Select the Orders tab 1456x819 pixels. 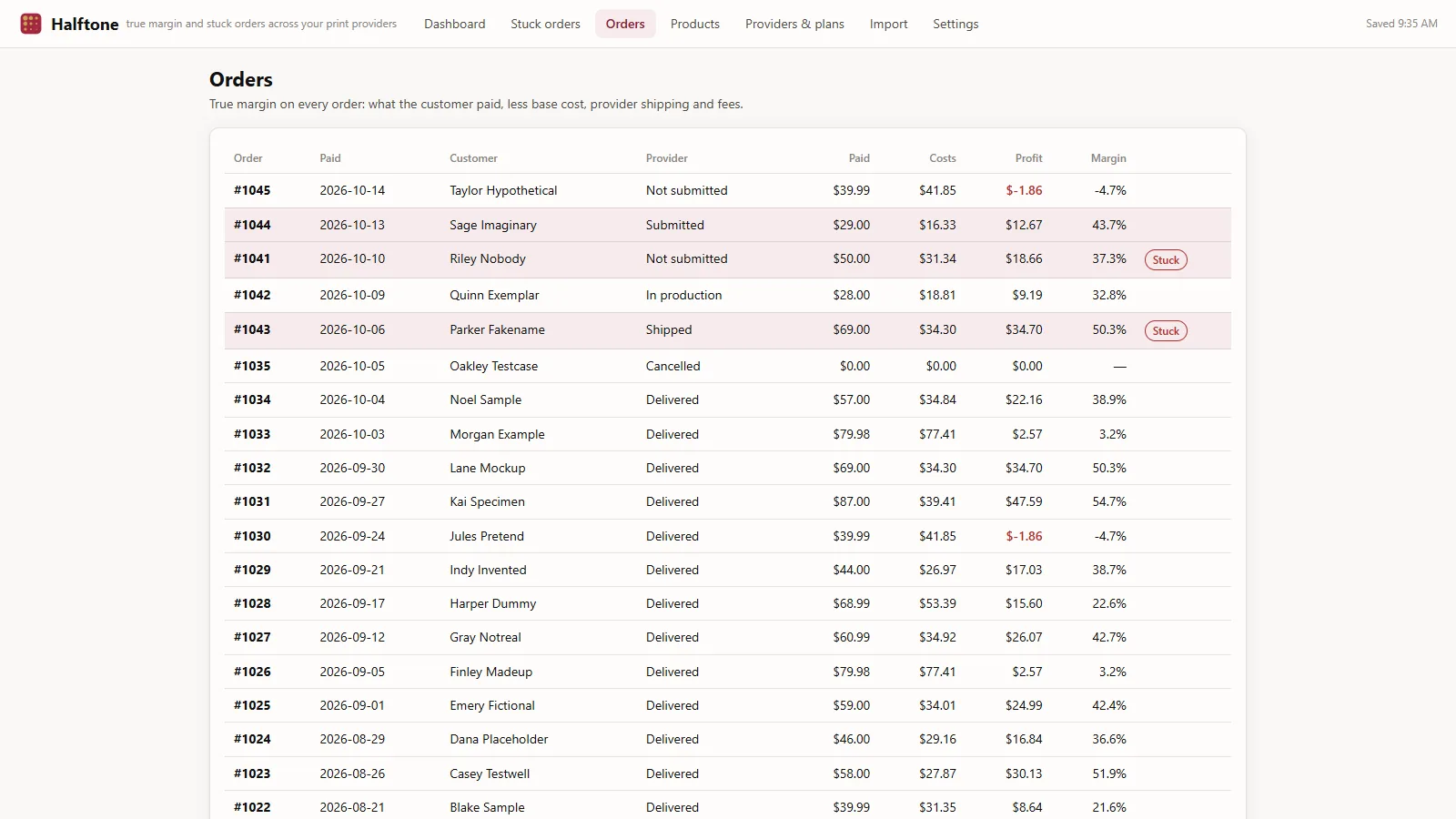pos(625,24)
